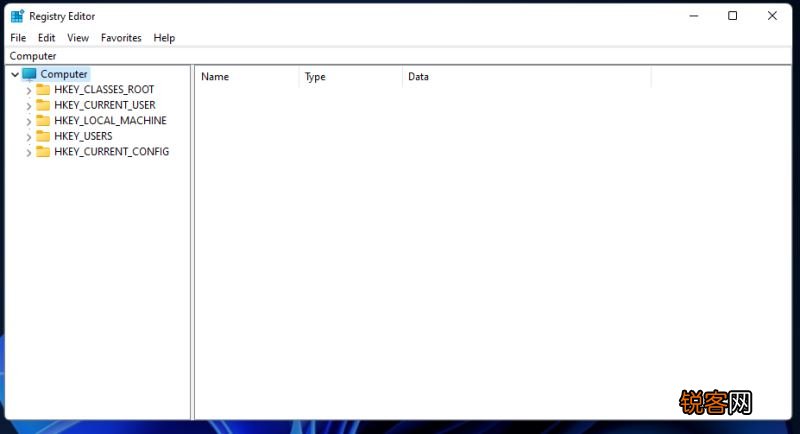Click the HKEY_CURRENT_CONFIG folder icon

(43, 151)
